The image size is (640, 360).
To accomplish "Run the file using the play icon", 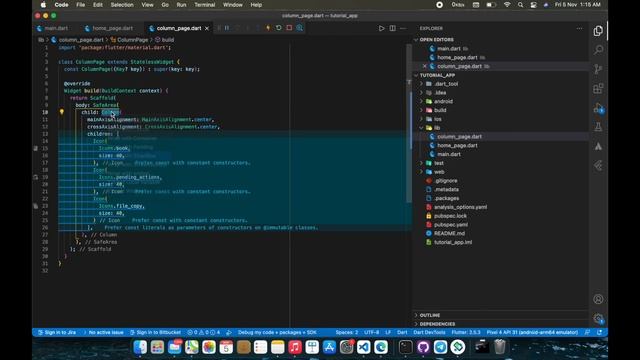I will coord(382,28).
